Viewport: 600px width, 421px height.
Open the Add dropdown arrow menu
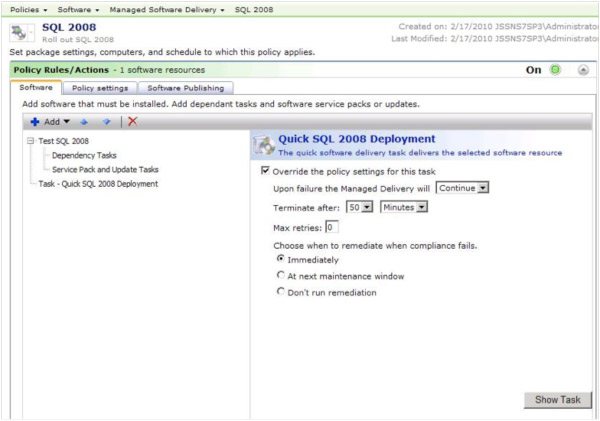67,121
